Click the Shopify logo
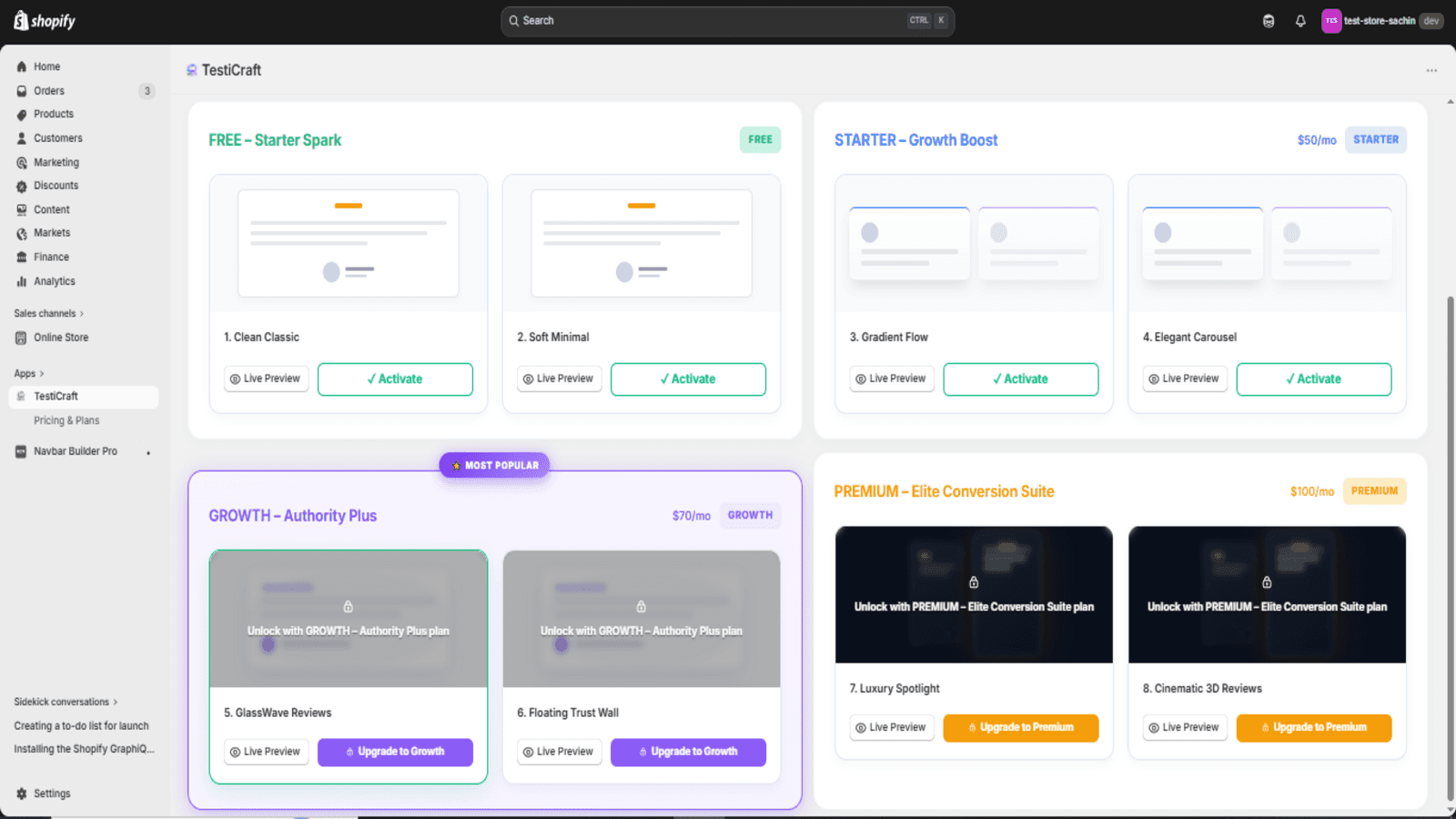This screenshot has width=1456, height=819. click(x=45, y=21)
